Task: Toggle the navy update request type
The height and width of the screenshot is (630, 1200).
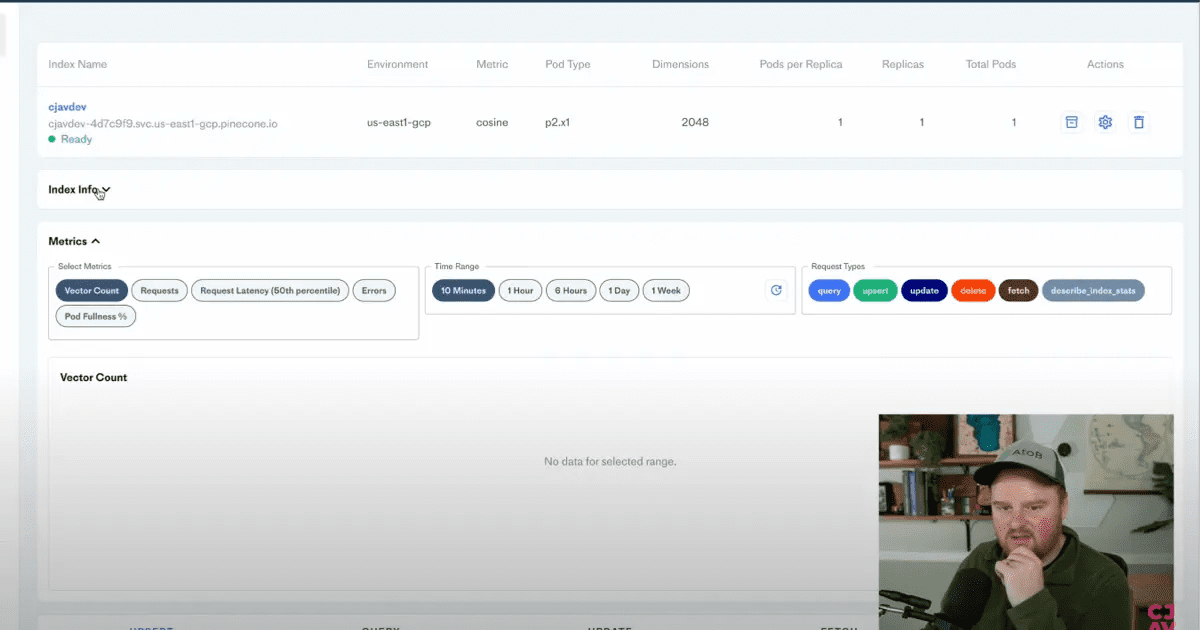Action: pos(924,291)
